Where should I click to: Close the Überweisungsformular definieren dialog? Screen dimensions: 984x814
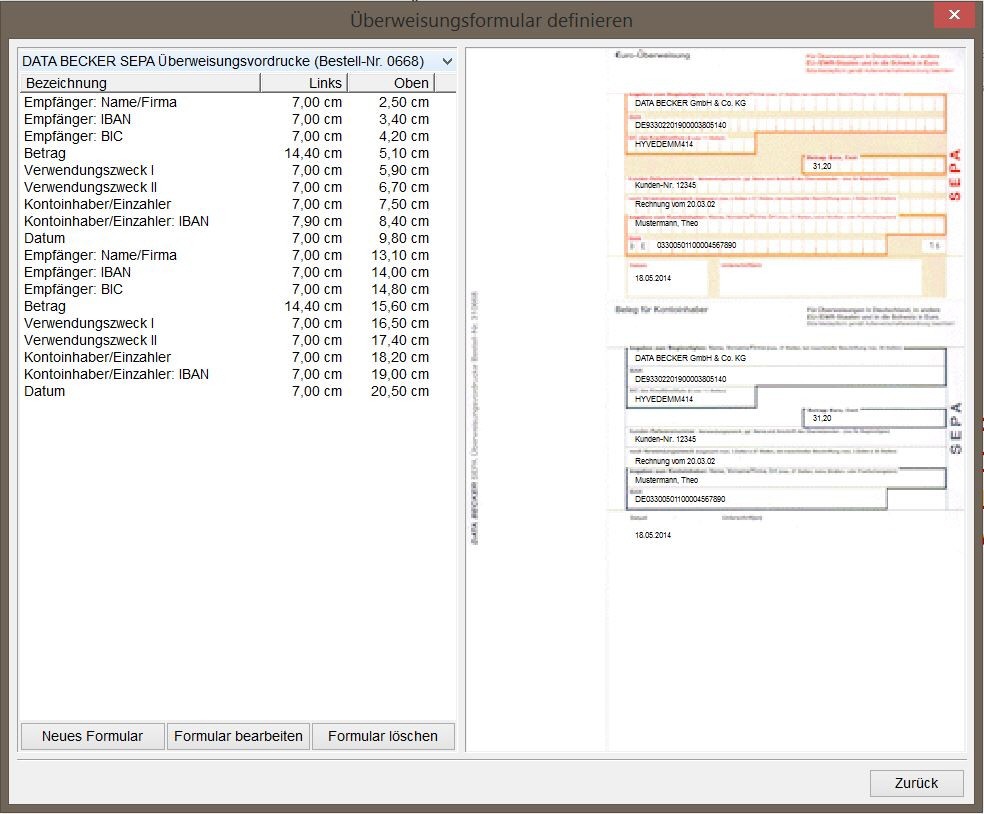954,14
